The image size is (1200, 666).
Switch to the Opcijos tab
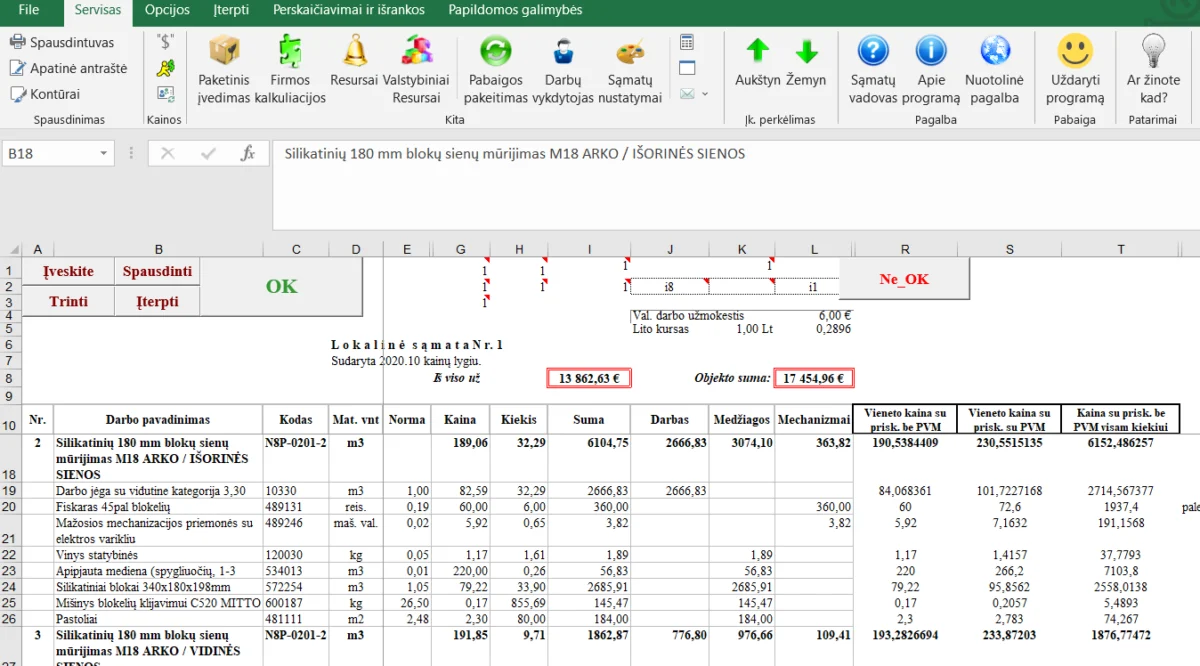pyautogui.click(x=167, y=10)
